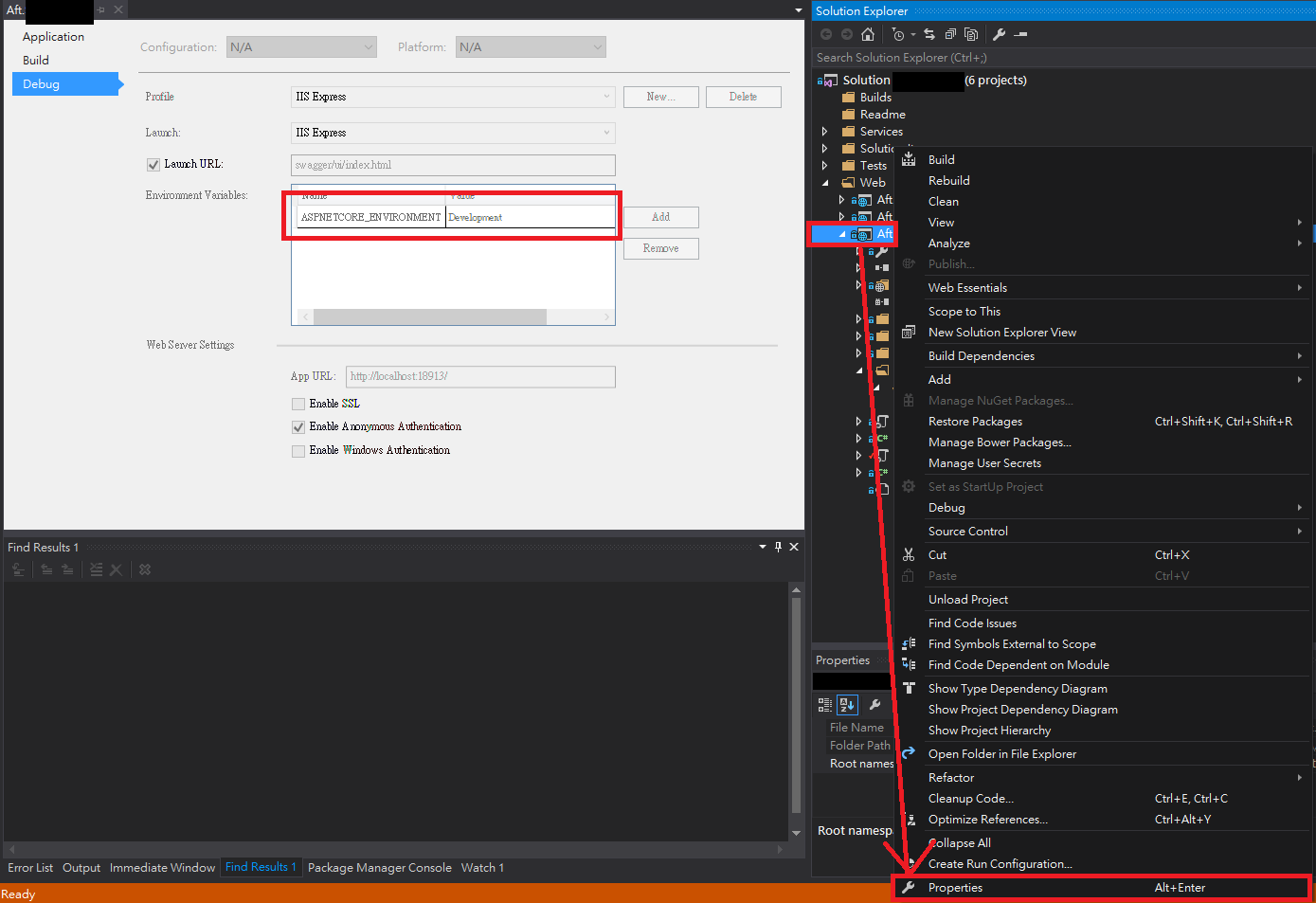The image size is (1316, 903).
Task: Open the Immediate Window tab
Action: pos(162,867)
